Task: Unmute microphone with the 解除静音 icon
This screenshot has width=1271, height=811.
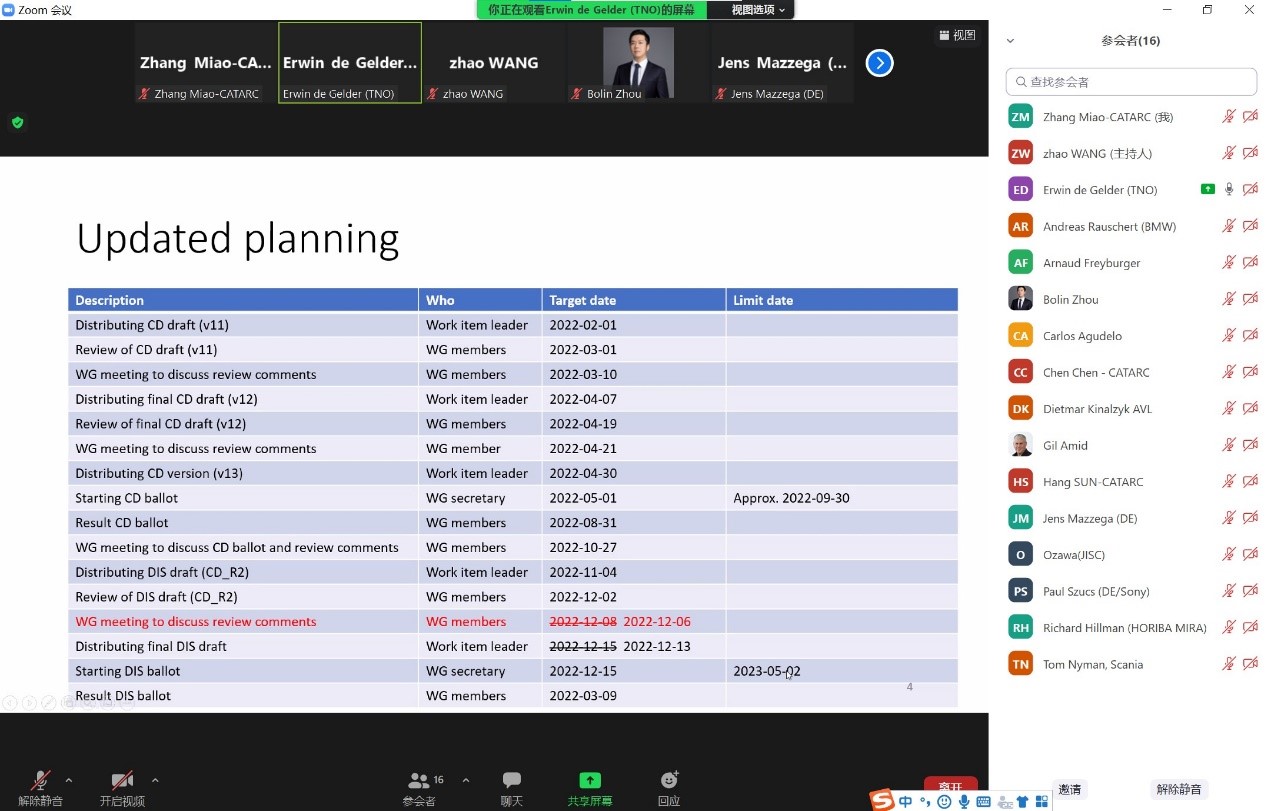Action: click(x=41, y=781)
